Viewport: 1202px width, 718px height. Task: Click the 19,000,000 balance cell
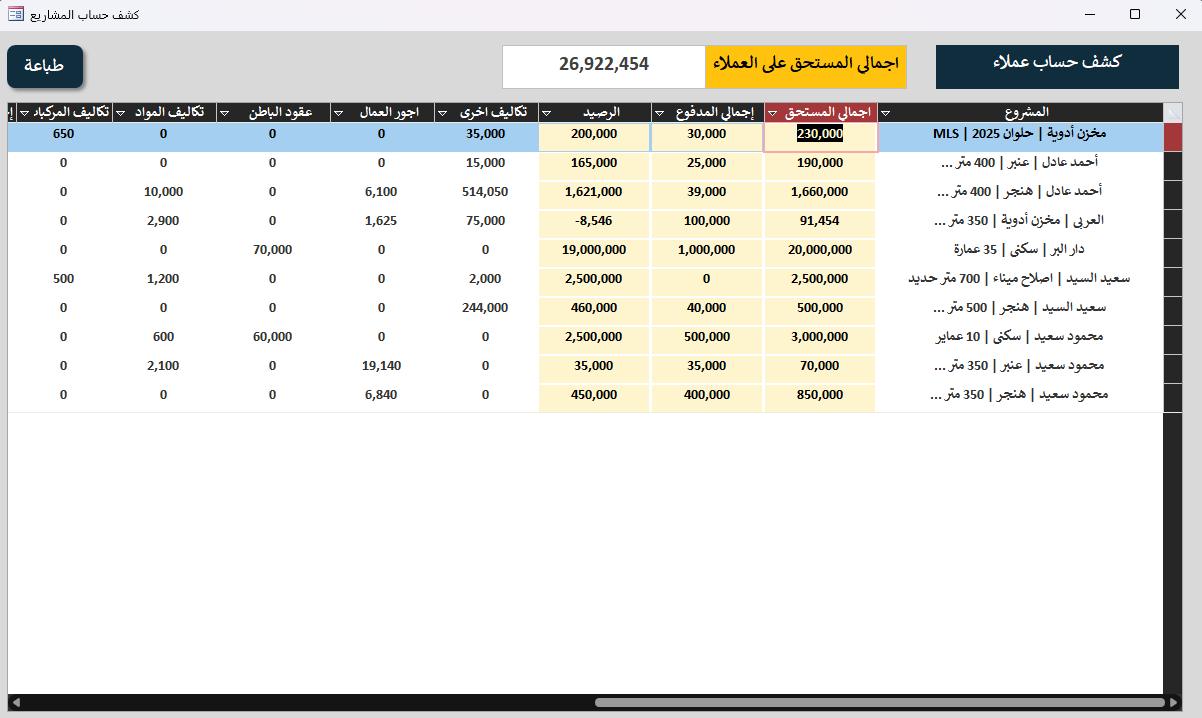pyautogui.click(x=595, y=253)
